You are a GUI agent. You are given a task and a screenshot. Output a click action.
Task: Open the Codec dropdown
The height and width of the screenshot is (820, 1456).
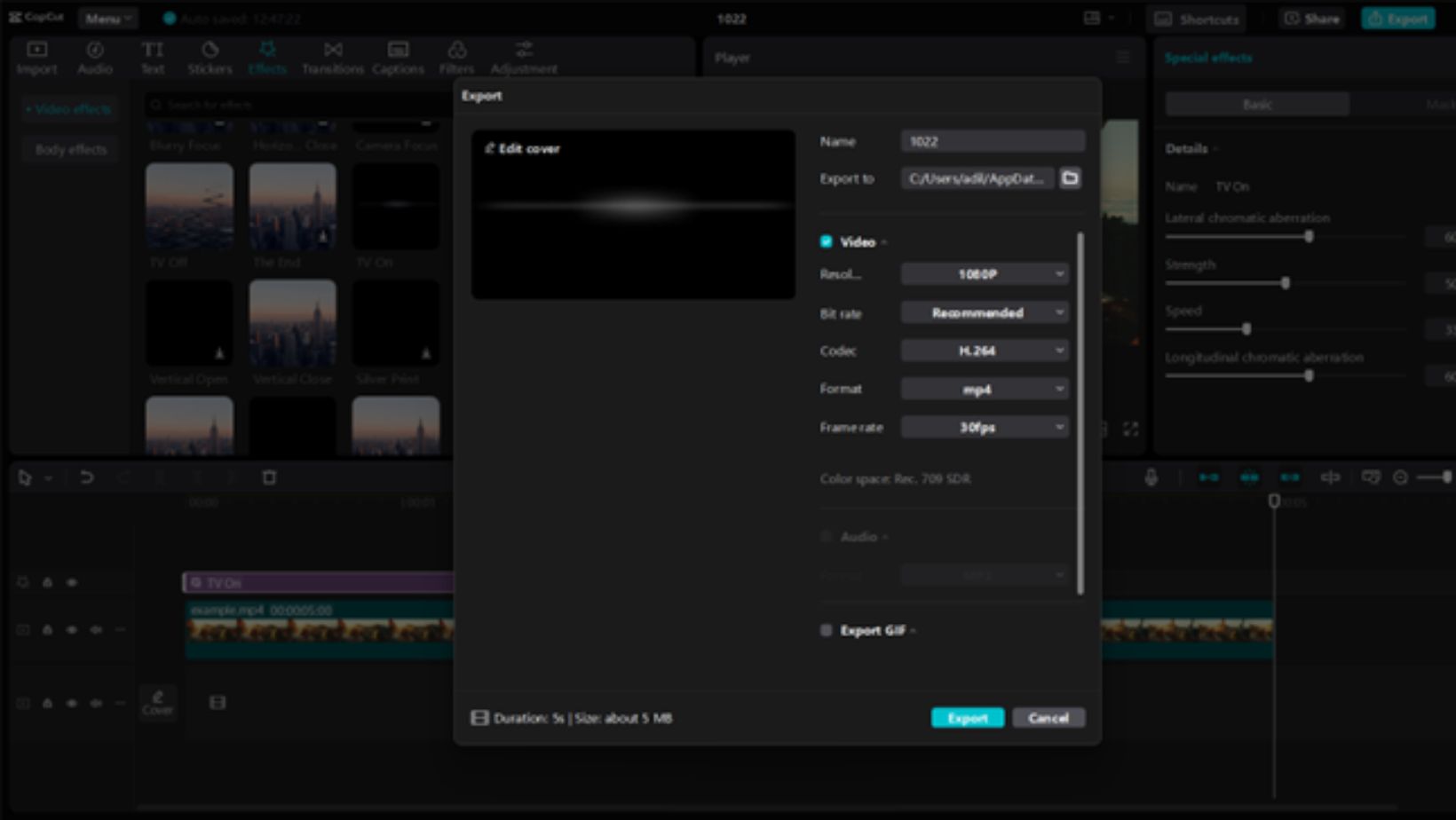pos(985,351)
